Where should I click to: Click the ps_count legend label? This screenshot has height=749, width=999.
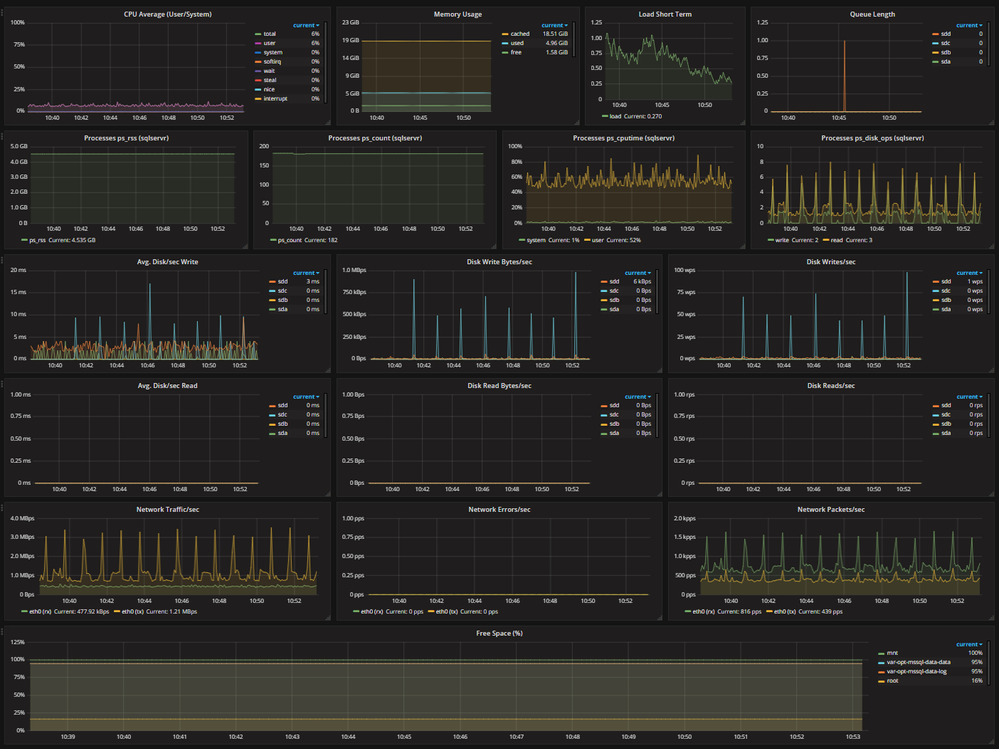(289, 240)
